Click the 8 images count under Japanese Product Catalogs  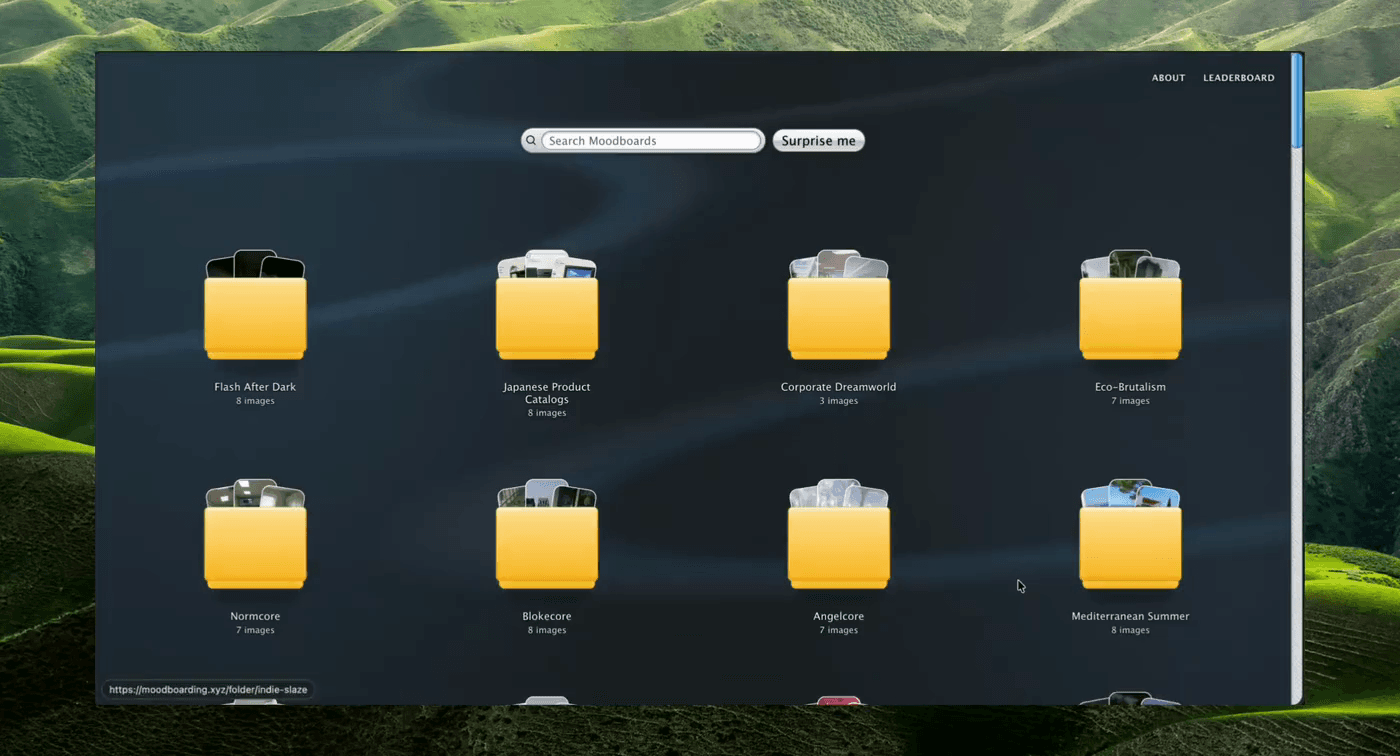point(547,413)
